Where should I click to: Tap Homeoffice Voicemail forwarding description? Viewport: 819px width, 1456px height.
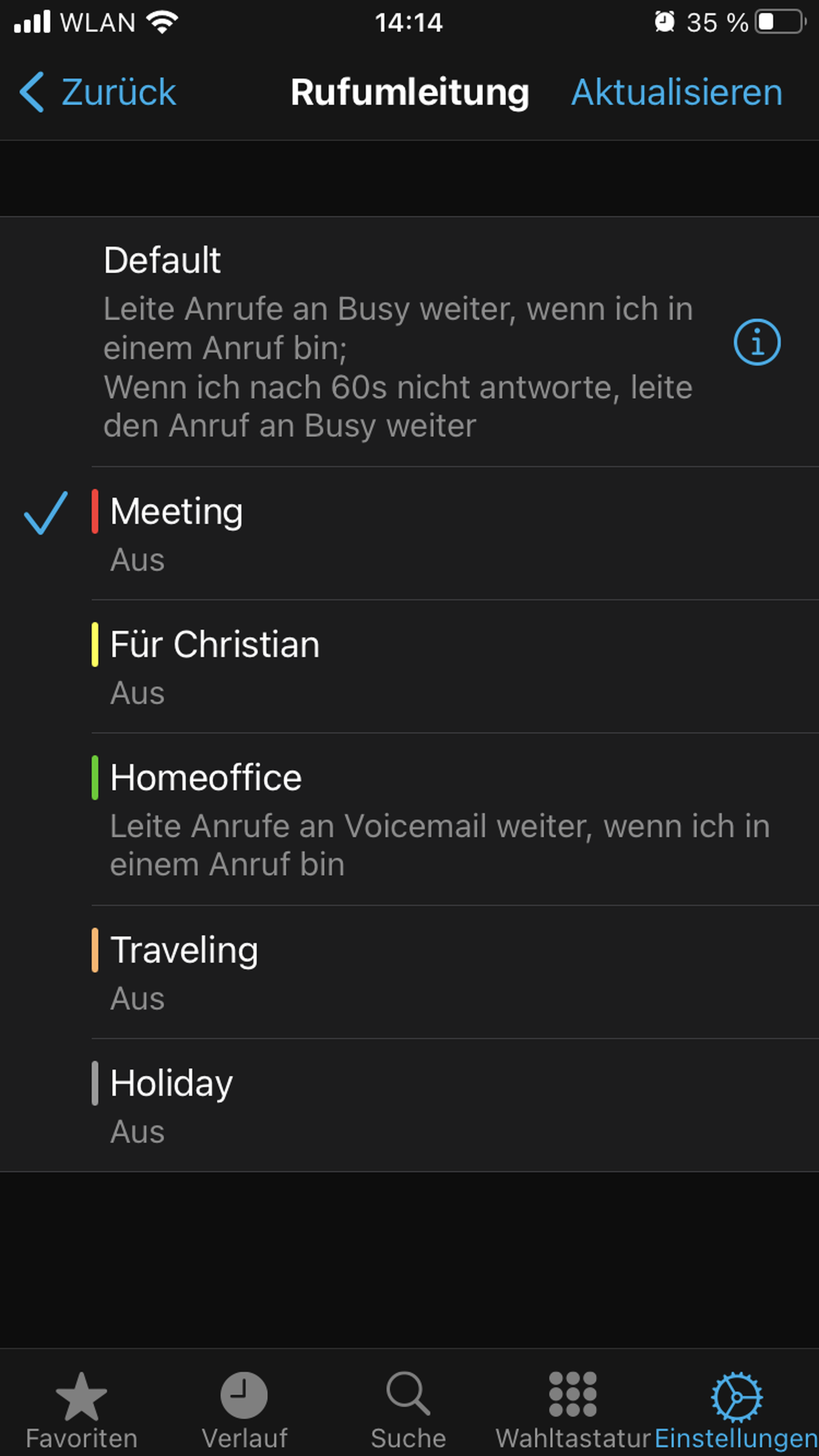439,846
